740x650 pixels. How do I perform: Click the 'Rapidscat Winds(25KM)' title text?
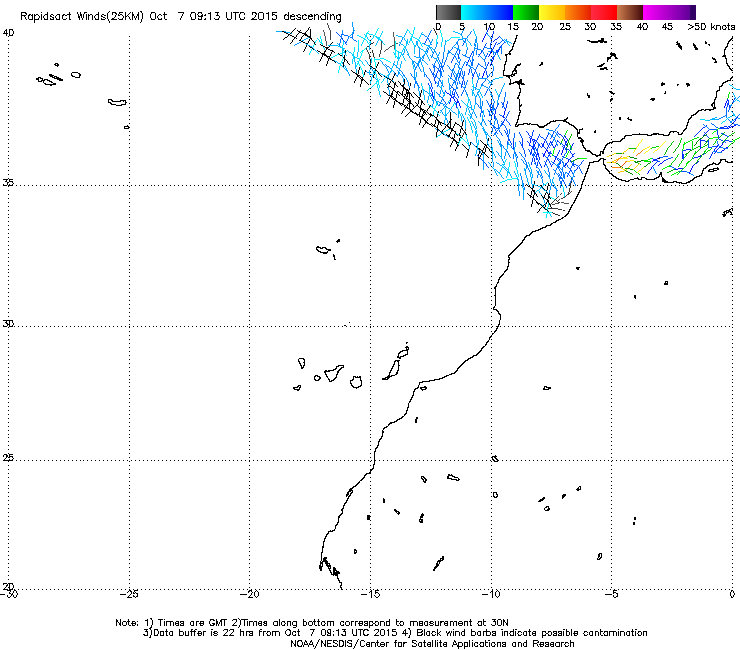(82, 17)
